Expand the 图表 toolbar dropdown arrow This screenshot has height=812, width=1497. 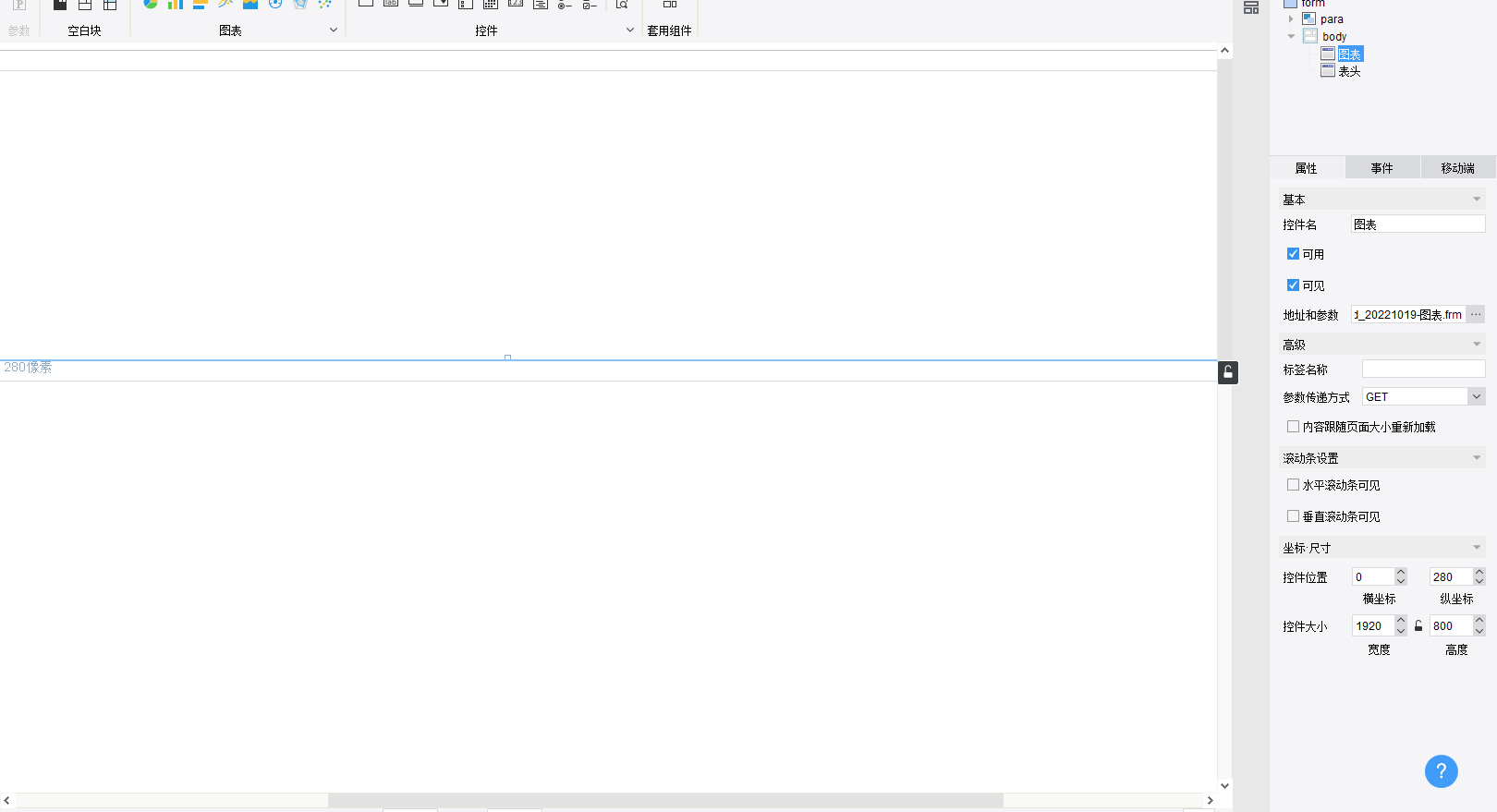[x=334, y=30]
